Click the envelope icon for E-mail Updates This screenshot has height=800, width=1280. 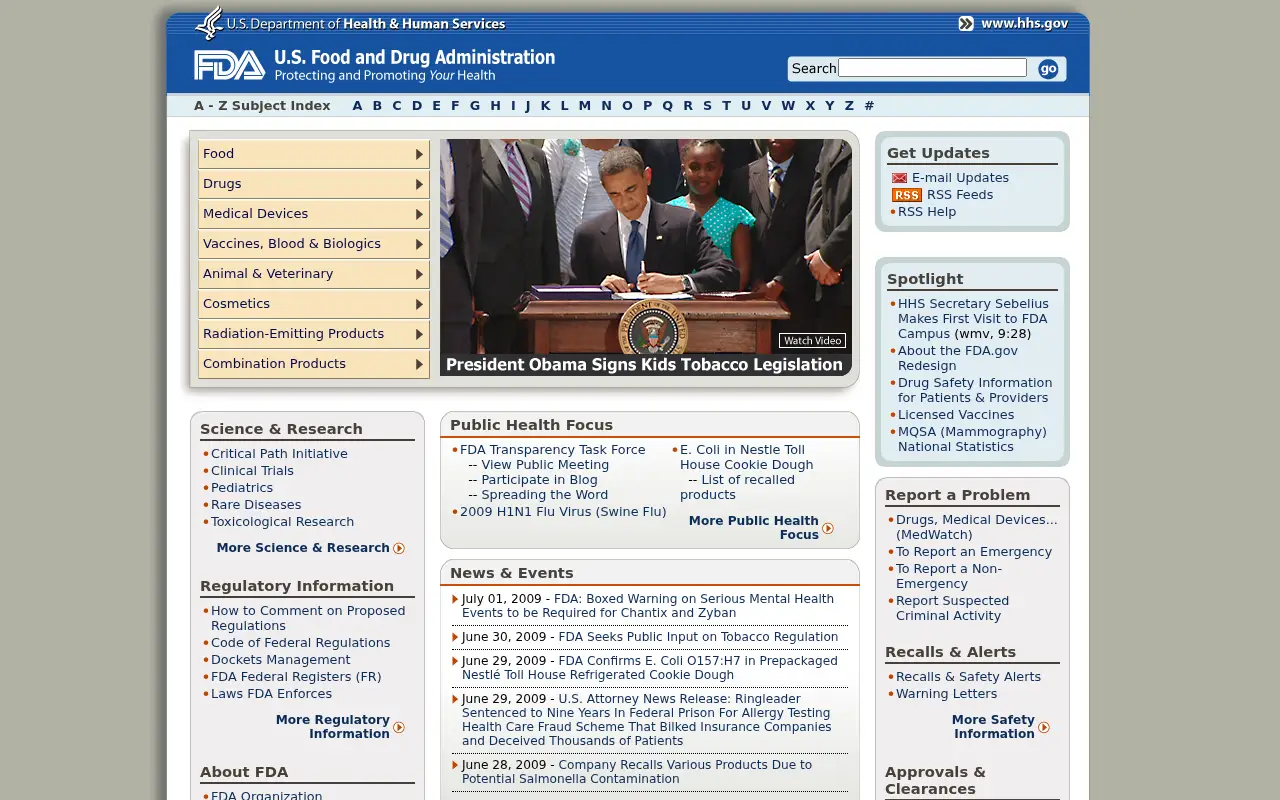coord(900,178)
